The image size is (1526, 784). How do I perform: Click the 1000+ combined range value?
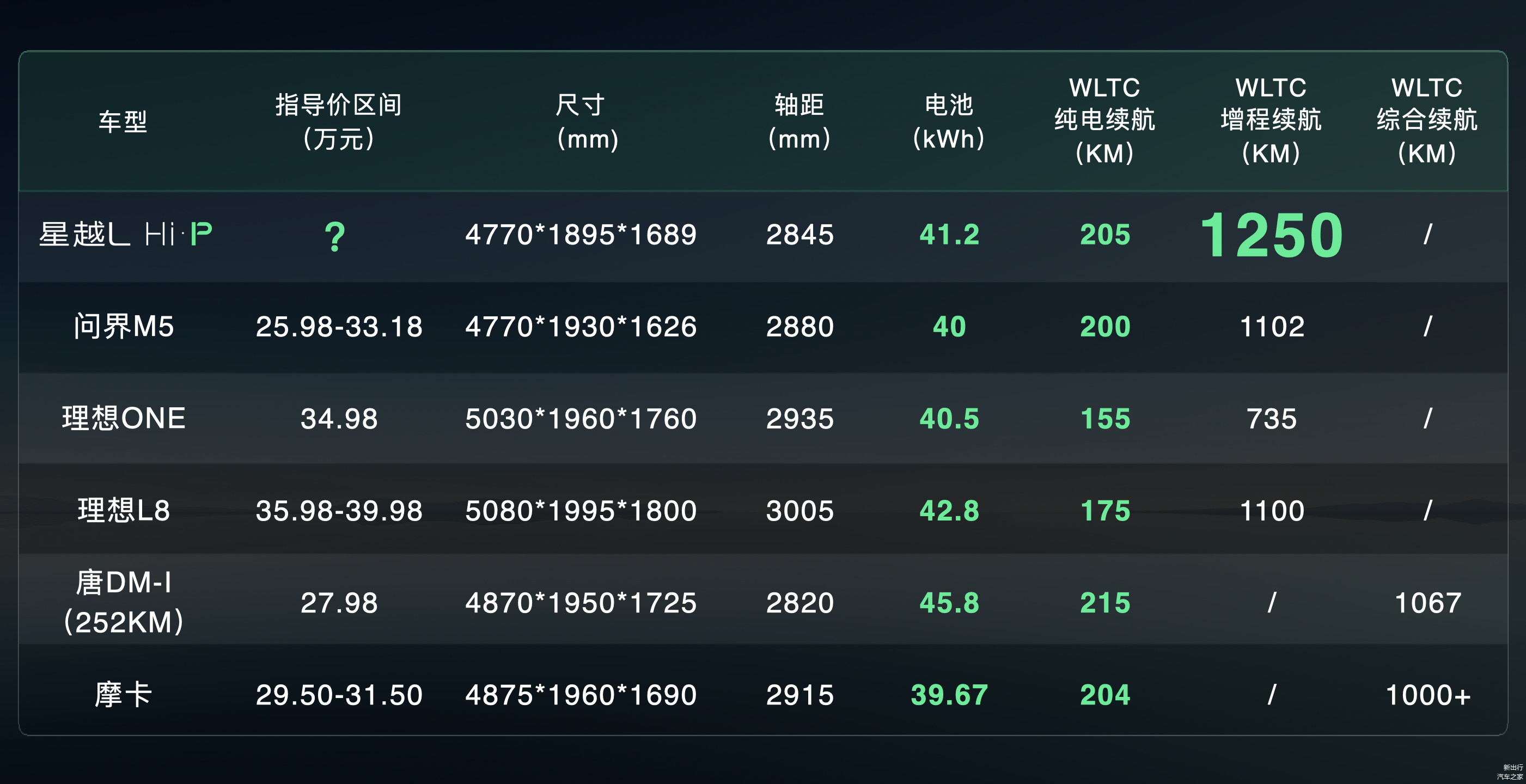1427,695
